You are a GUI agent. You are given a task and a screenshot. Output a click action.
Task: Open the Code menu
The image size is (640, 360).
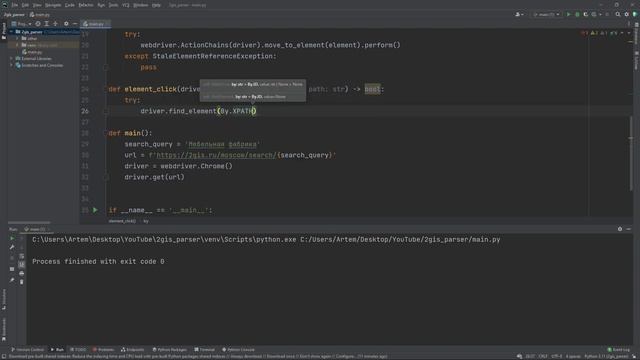click(70, 5)
